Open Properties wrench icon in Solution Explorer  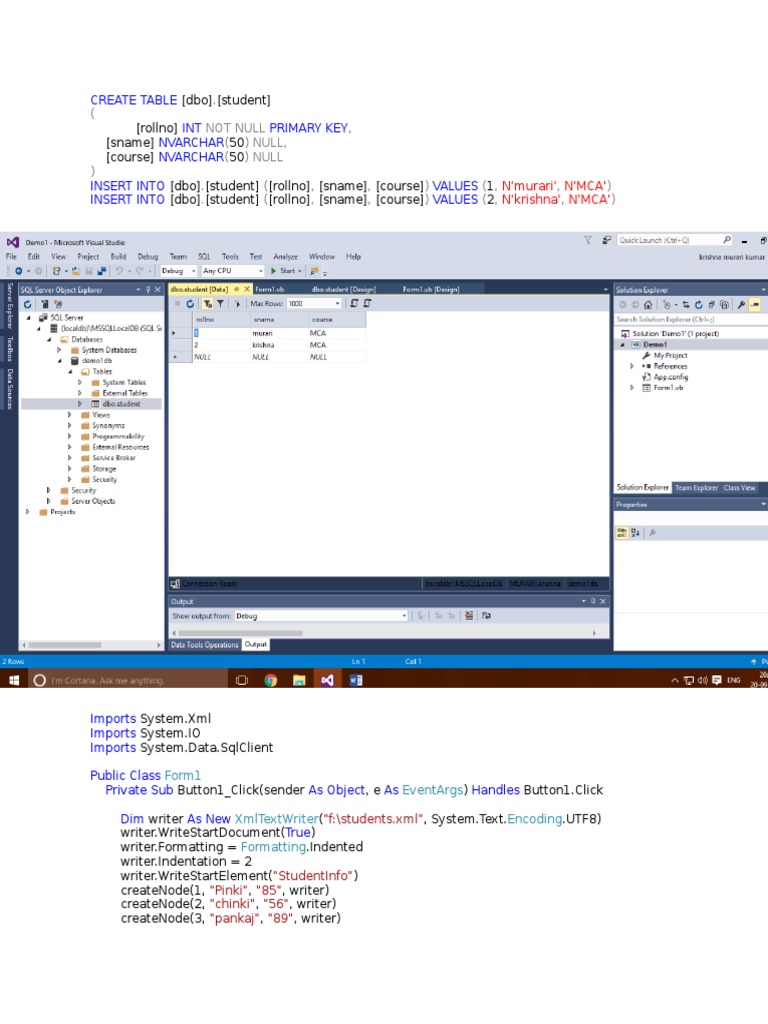742,304
